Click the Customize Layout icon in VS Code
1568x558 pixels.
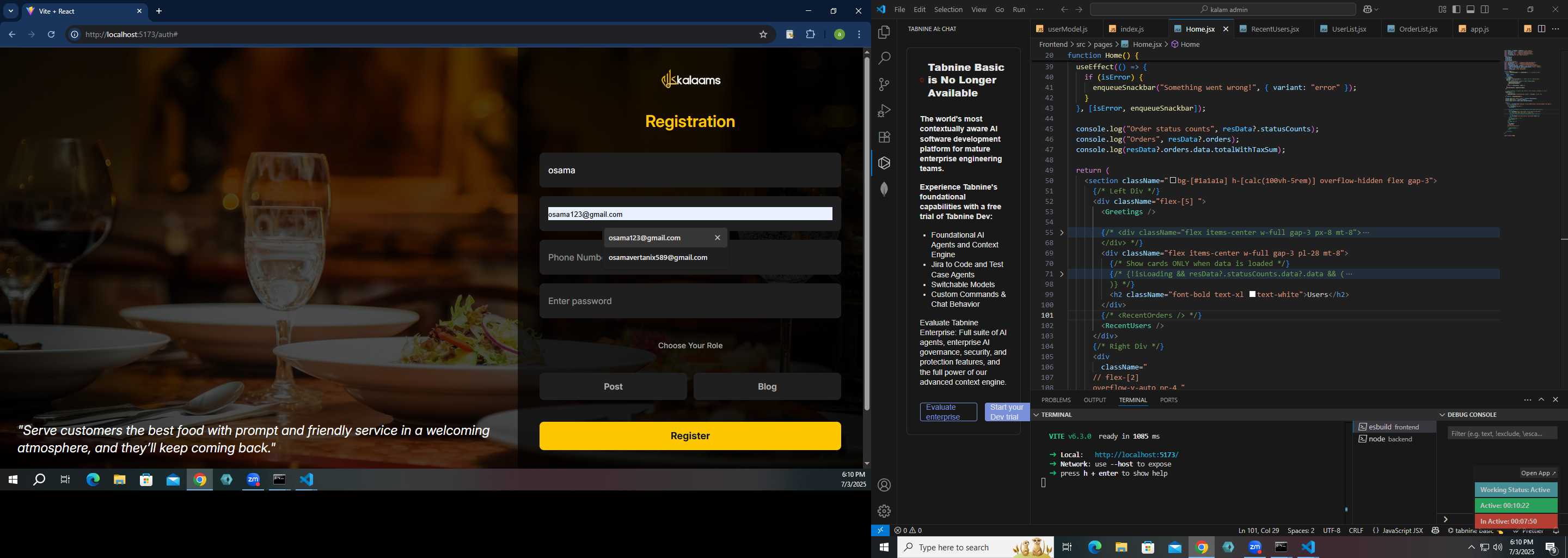[x=1443, y=10]
